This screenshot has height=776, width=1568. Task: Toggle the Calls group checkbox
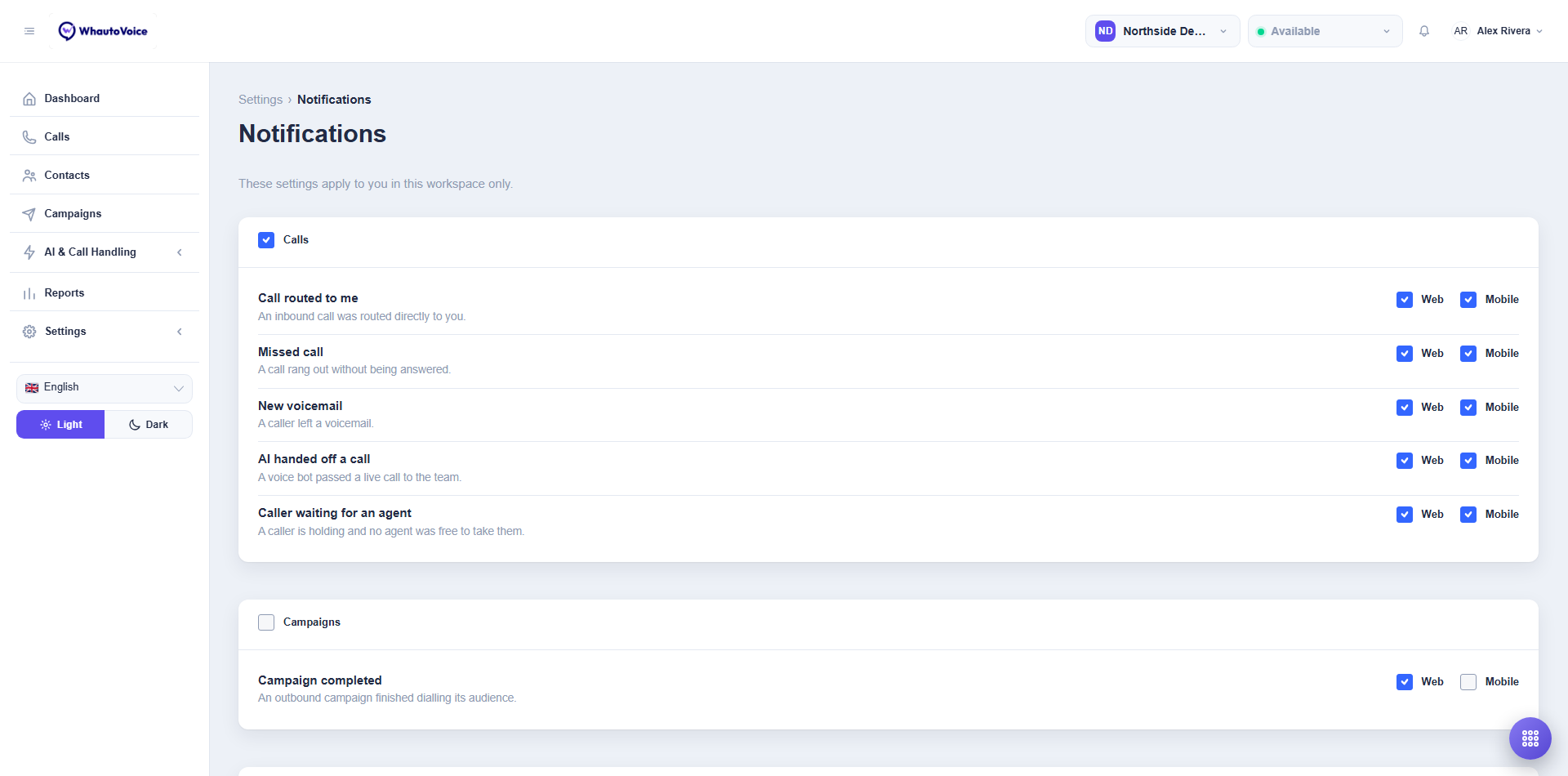[x=266, y=240]
